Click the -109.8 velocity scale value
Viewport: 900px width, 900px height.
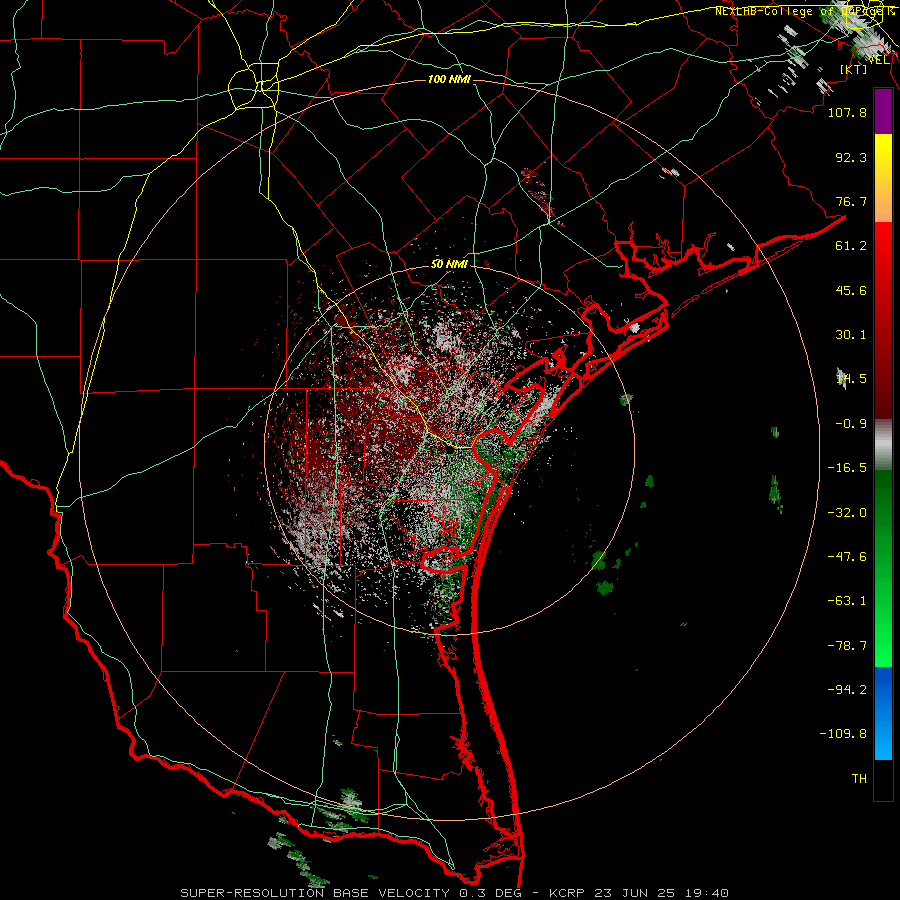point(843,734)
